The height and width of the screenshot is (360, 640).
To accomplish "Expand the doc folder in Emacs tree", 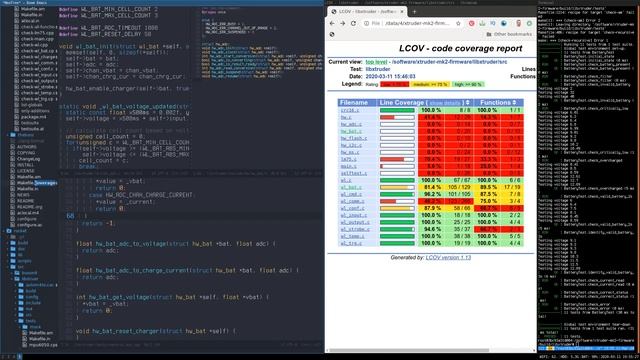I will point(18,249).
